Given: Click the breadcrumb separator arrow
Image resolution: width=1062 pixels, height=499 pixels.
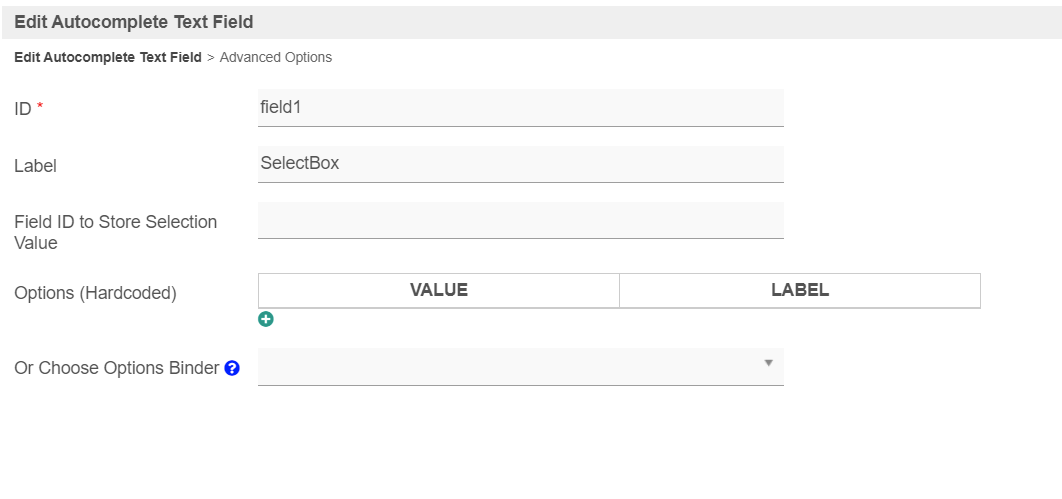Looking at the screenshot, I should click(x=211, y=58).
